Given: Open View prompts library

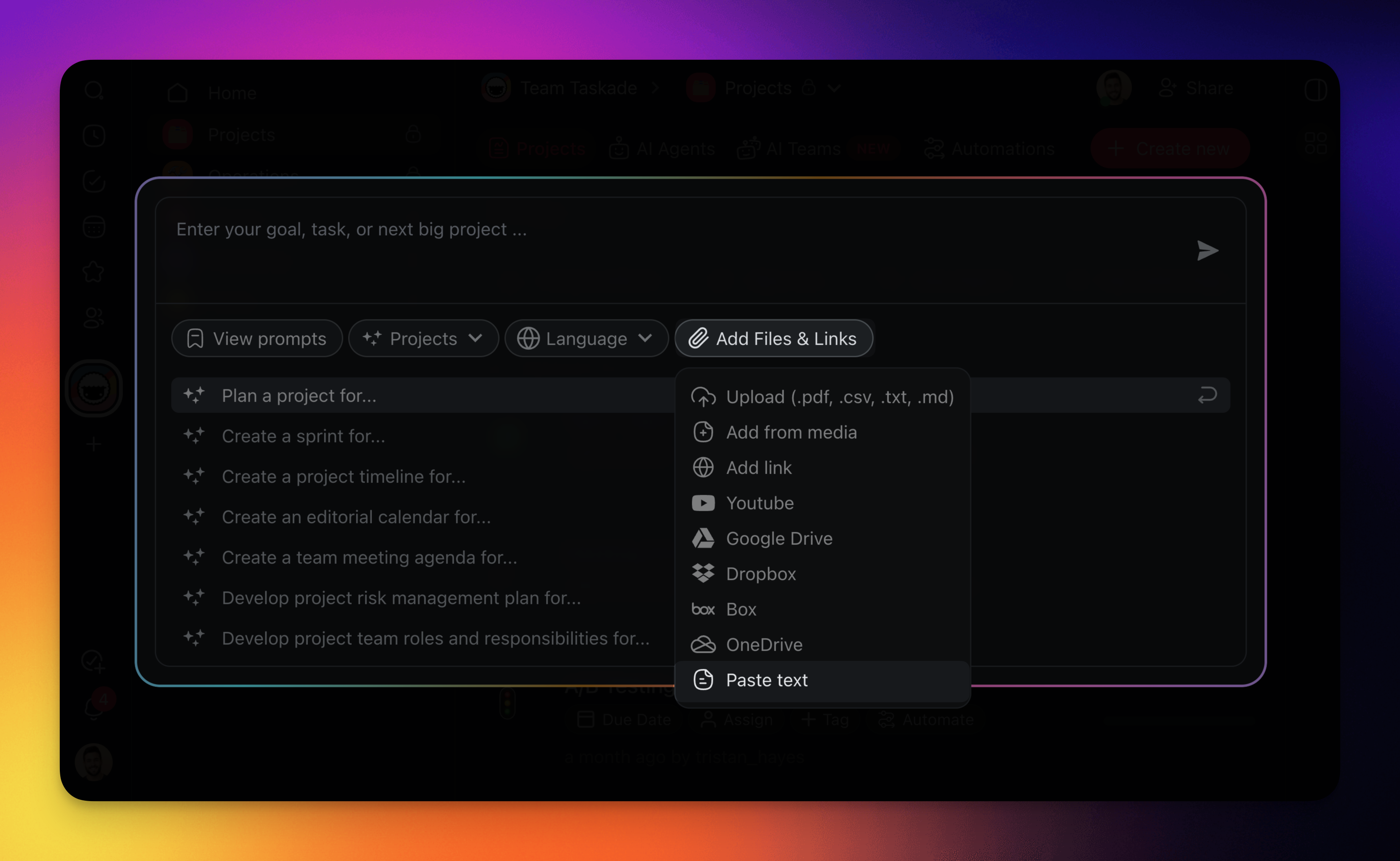Looking at the screenshot, I should click(x=257, y=338).
